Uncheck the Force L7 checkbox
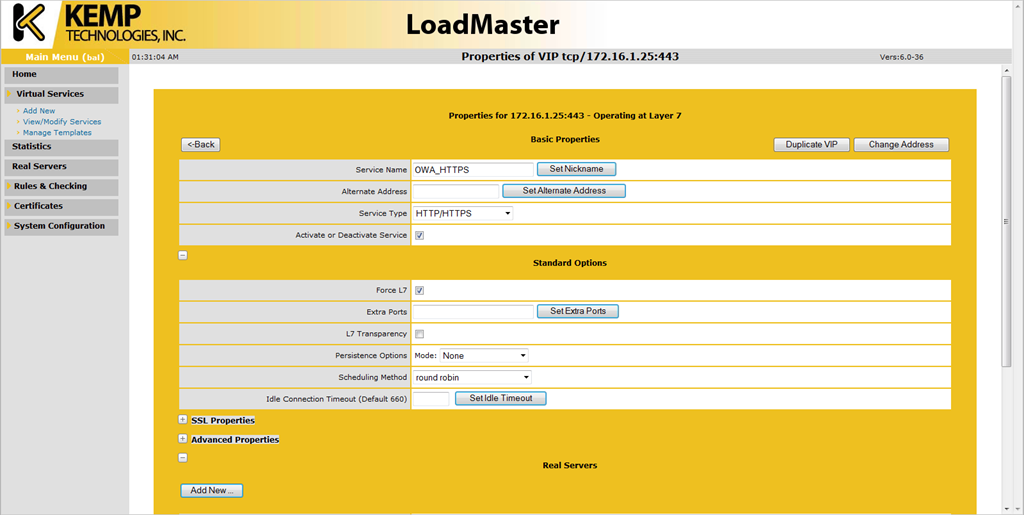The width and height of the screenshot is (1024, 515). pos(420,290)
